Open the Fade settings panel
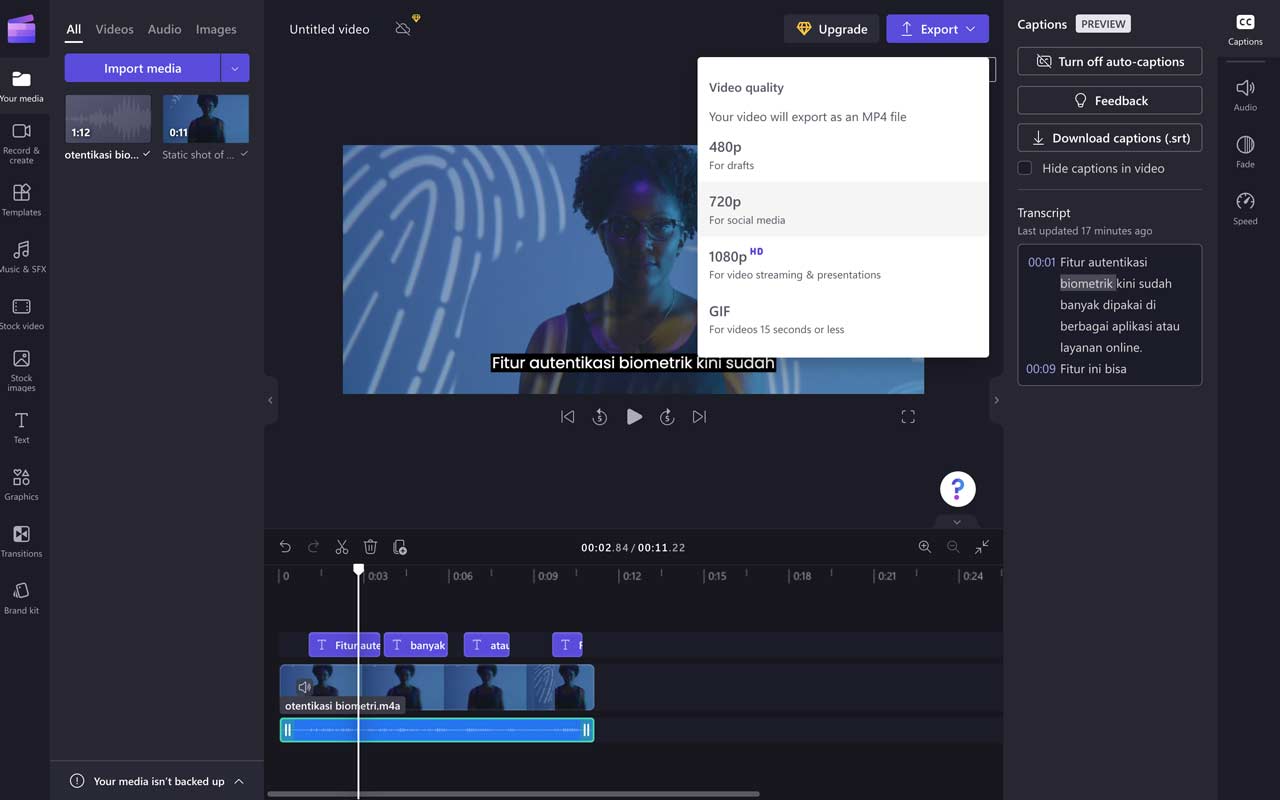This screenshot has height=800, width=1280. point(1245,150)
